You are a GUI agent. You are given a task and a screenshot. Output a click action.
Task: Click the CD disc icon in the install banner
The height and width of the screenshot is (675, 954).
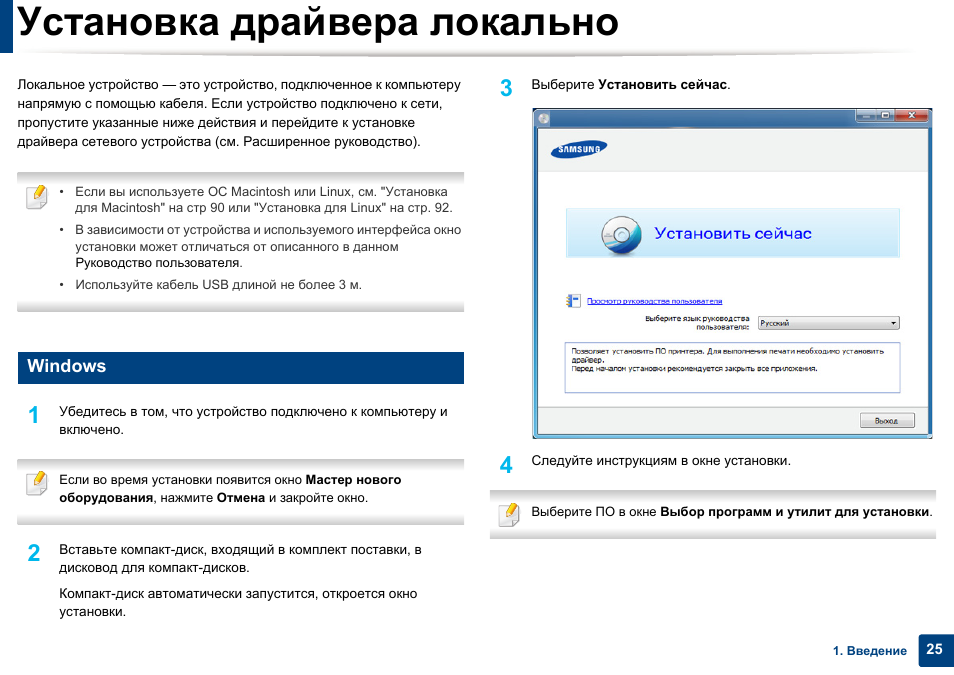[620, 234]
